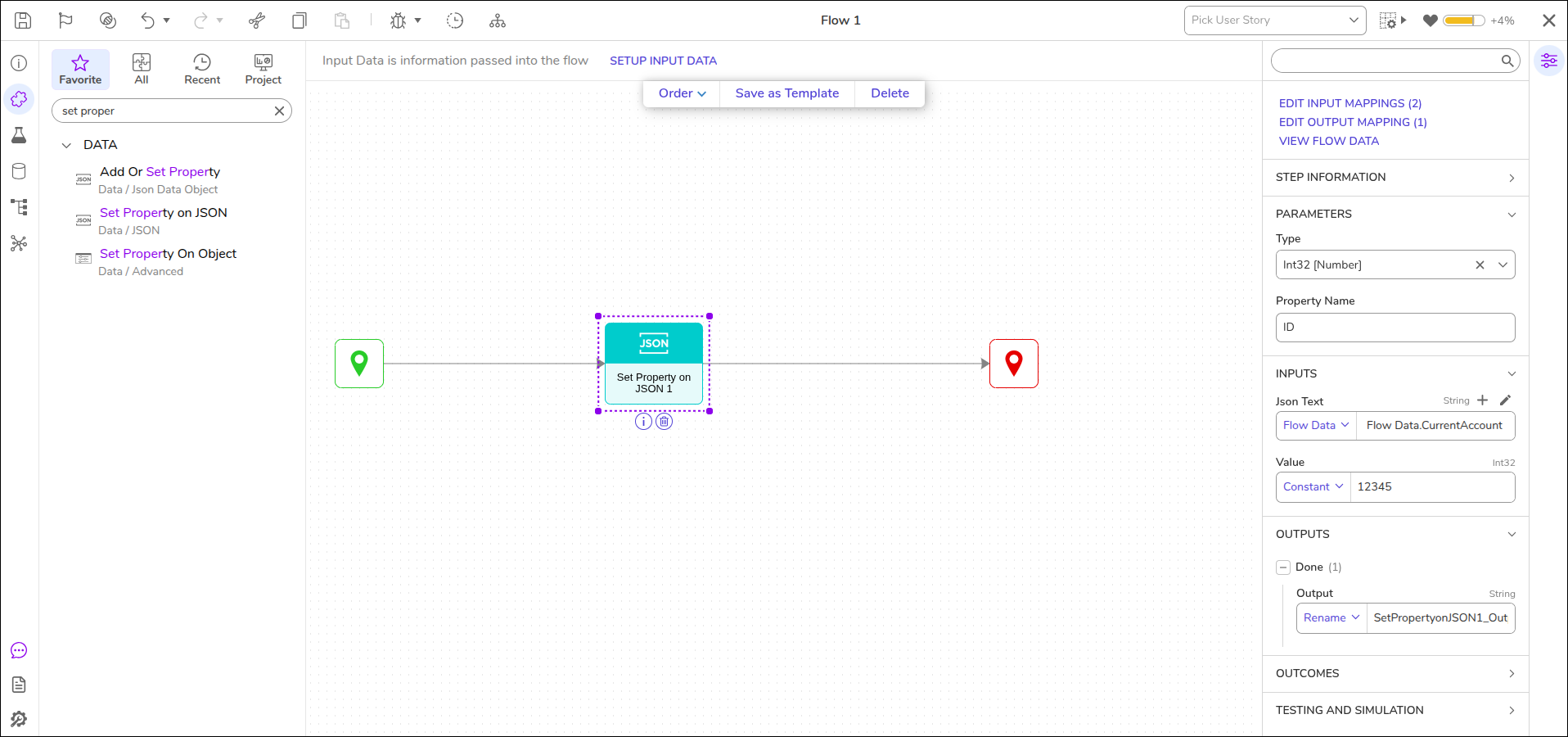
Task: Select Set Property On Object step
Action: [168, 261]
